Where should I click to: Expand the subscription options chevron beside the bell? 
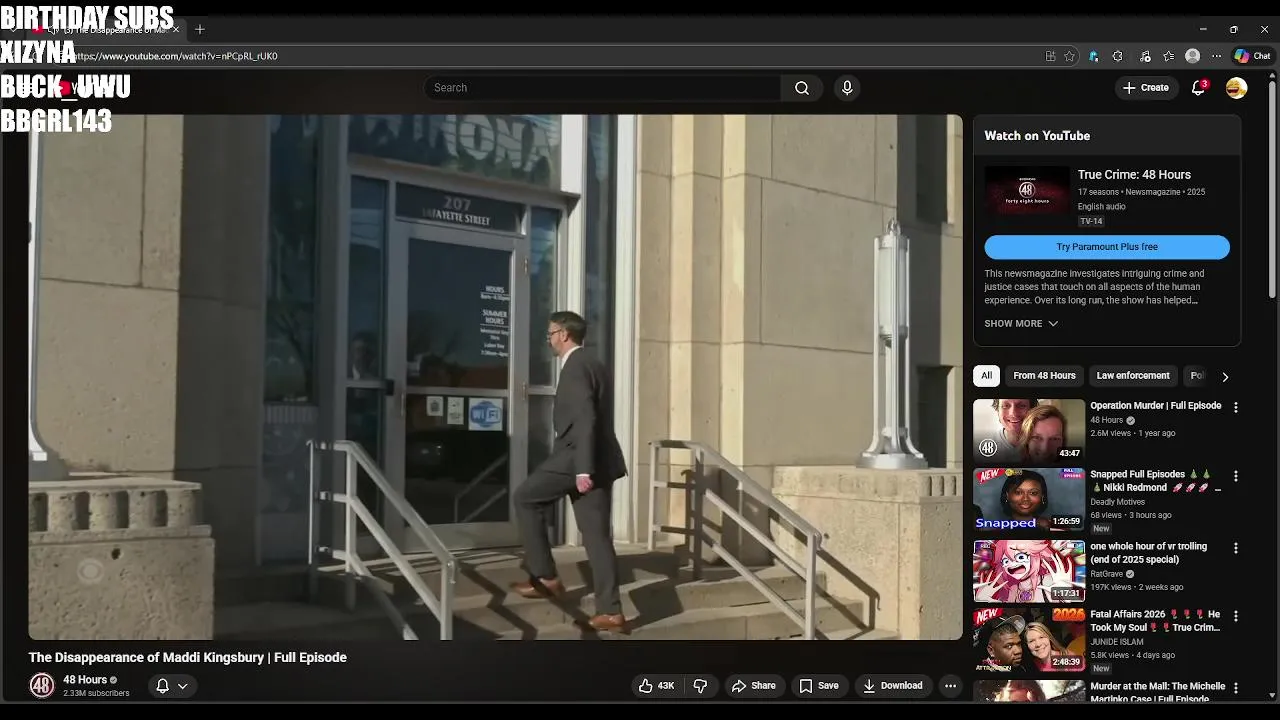point(183,686)
